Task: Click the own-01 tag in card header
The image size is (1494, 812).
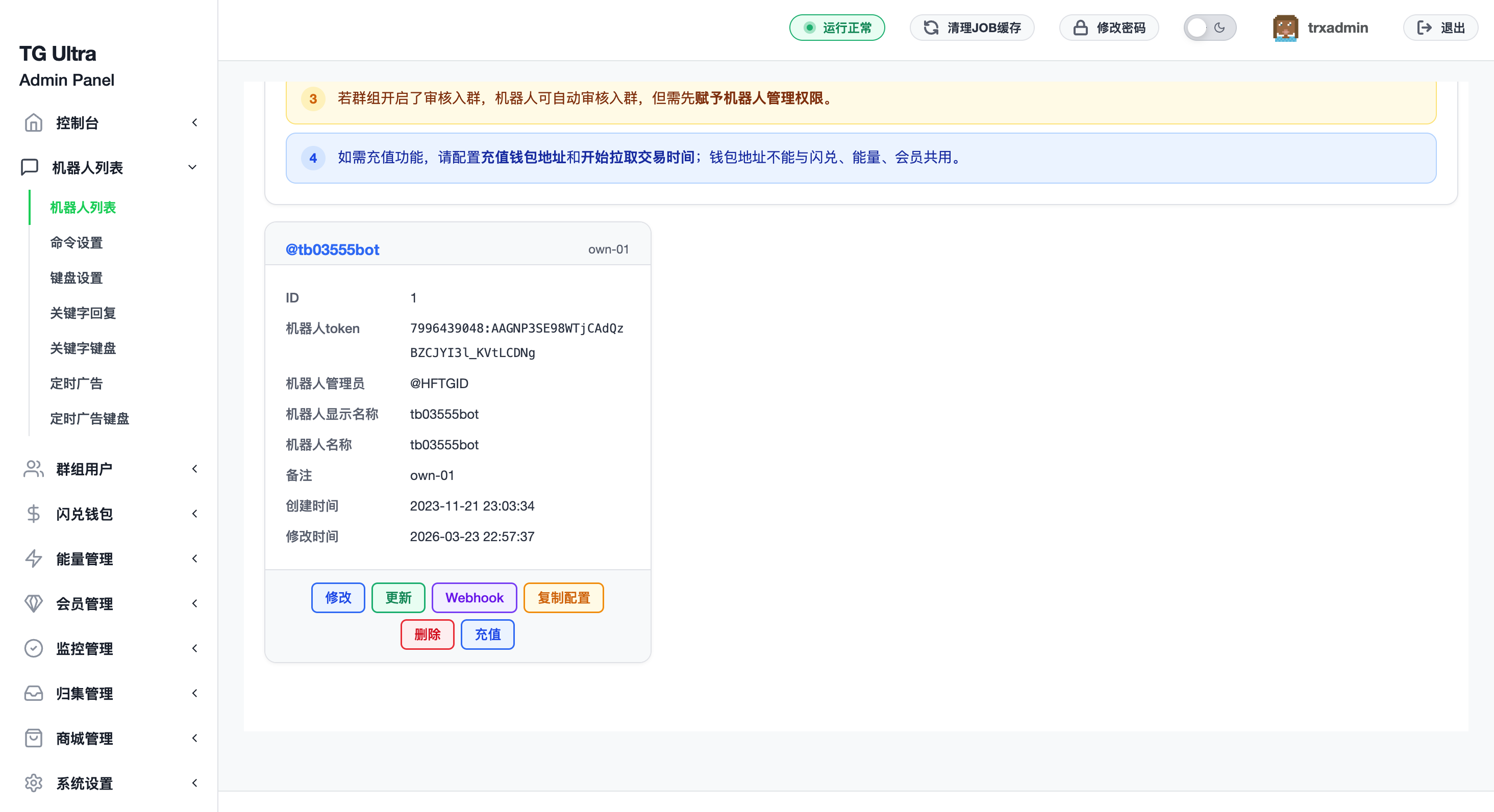Action: (x=608, y=249)
